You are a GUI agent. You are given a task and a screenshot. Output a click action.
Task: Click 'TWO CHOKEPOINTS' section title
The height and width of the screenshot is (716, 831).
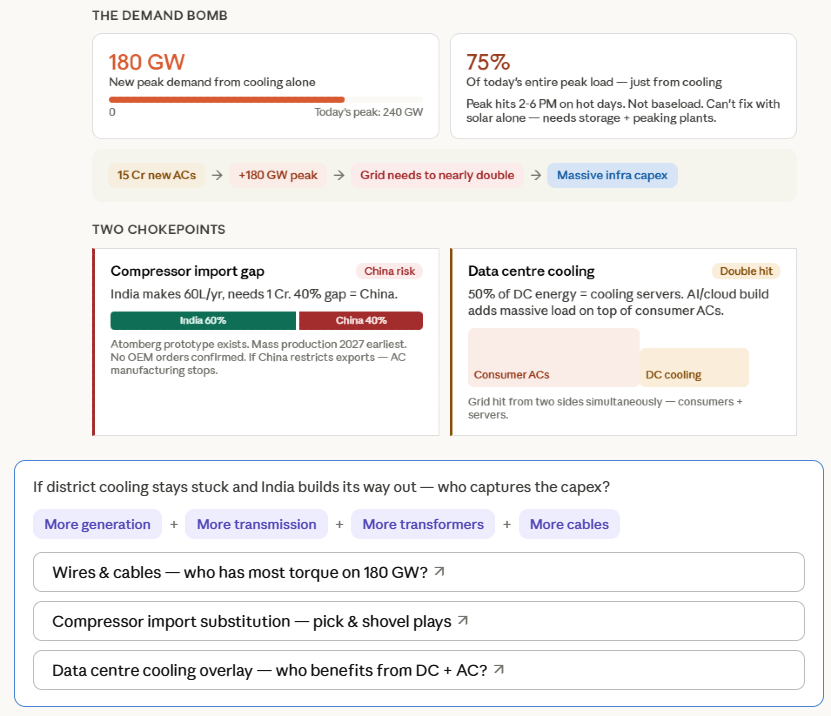click(x=158, y=229)
